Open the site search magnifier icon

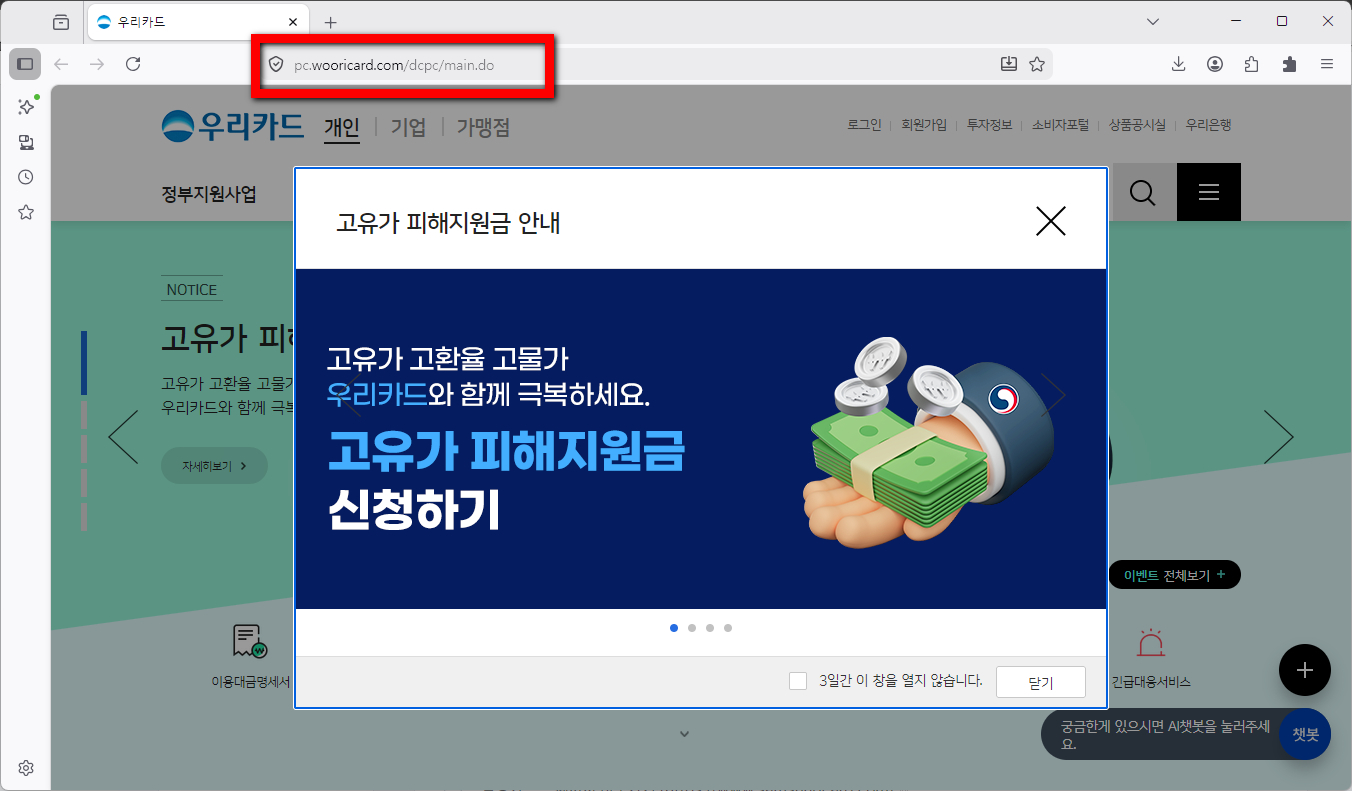1143,192
